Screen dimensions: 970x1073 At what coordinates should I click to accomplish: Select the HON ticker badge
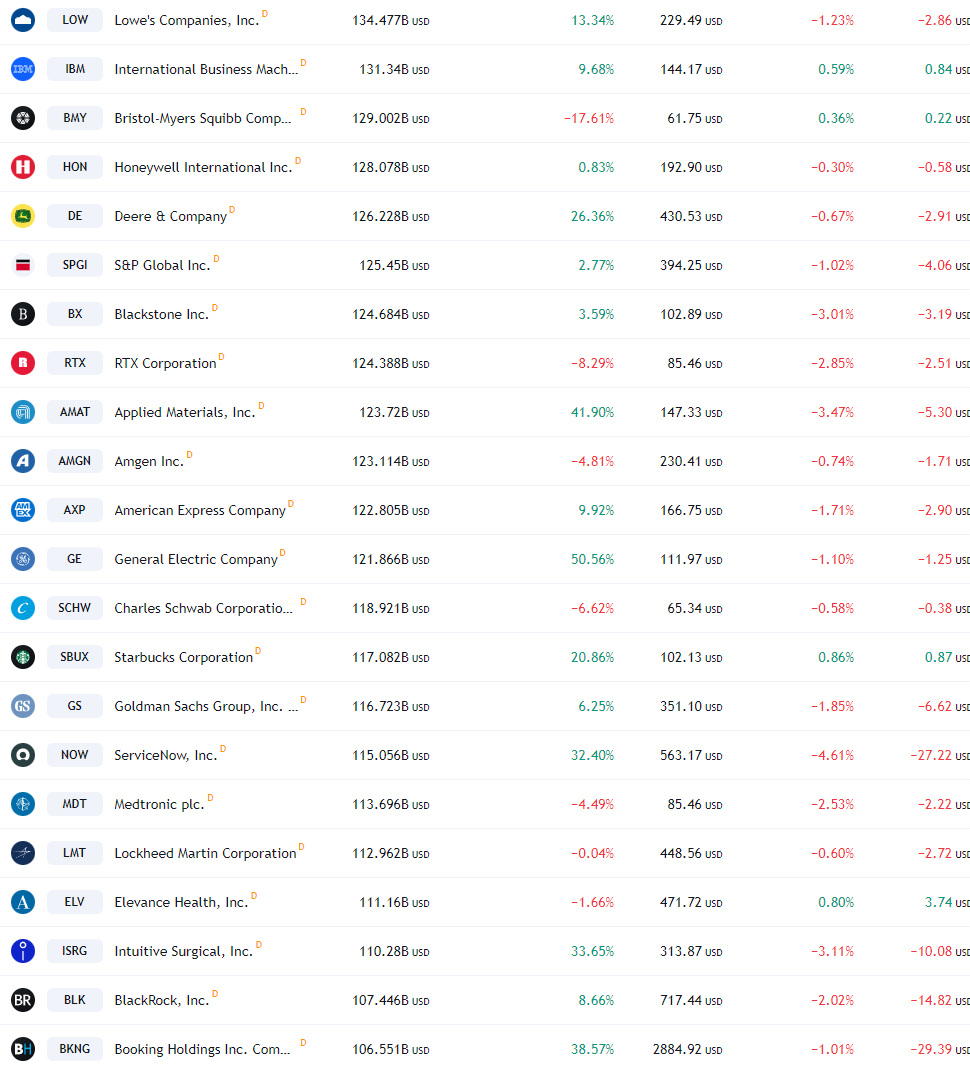tap(75, 167)
